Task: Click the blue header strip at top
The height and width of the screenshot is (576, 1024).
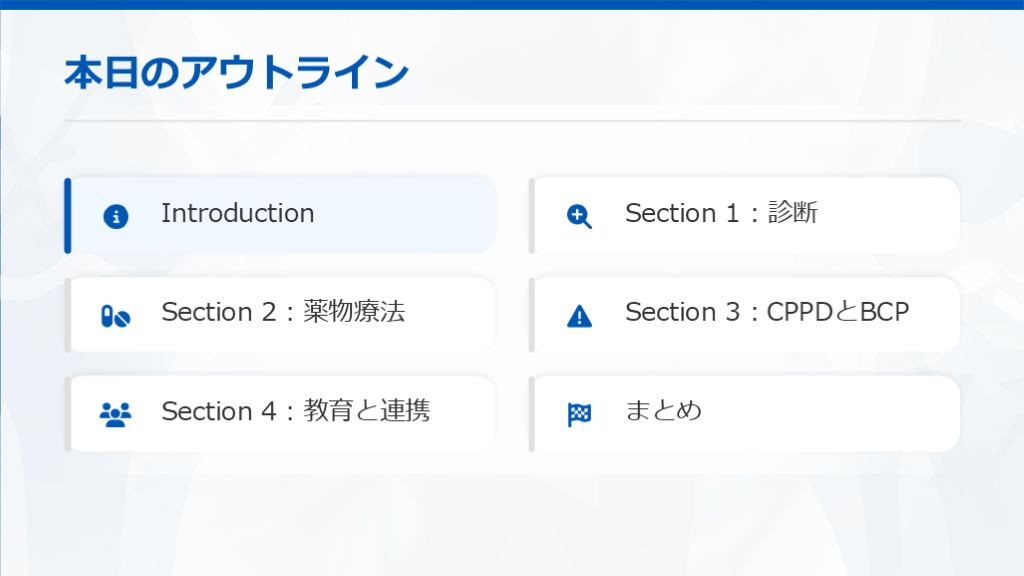Action: click(x=512, y=4)
